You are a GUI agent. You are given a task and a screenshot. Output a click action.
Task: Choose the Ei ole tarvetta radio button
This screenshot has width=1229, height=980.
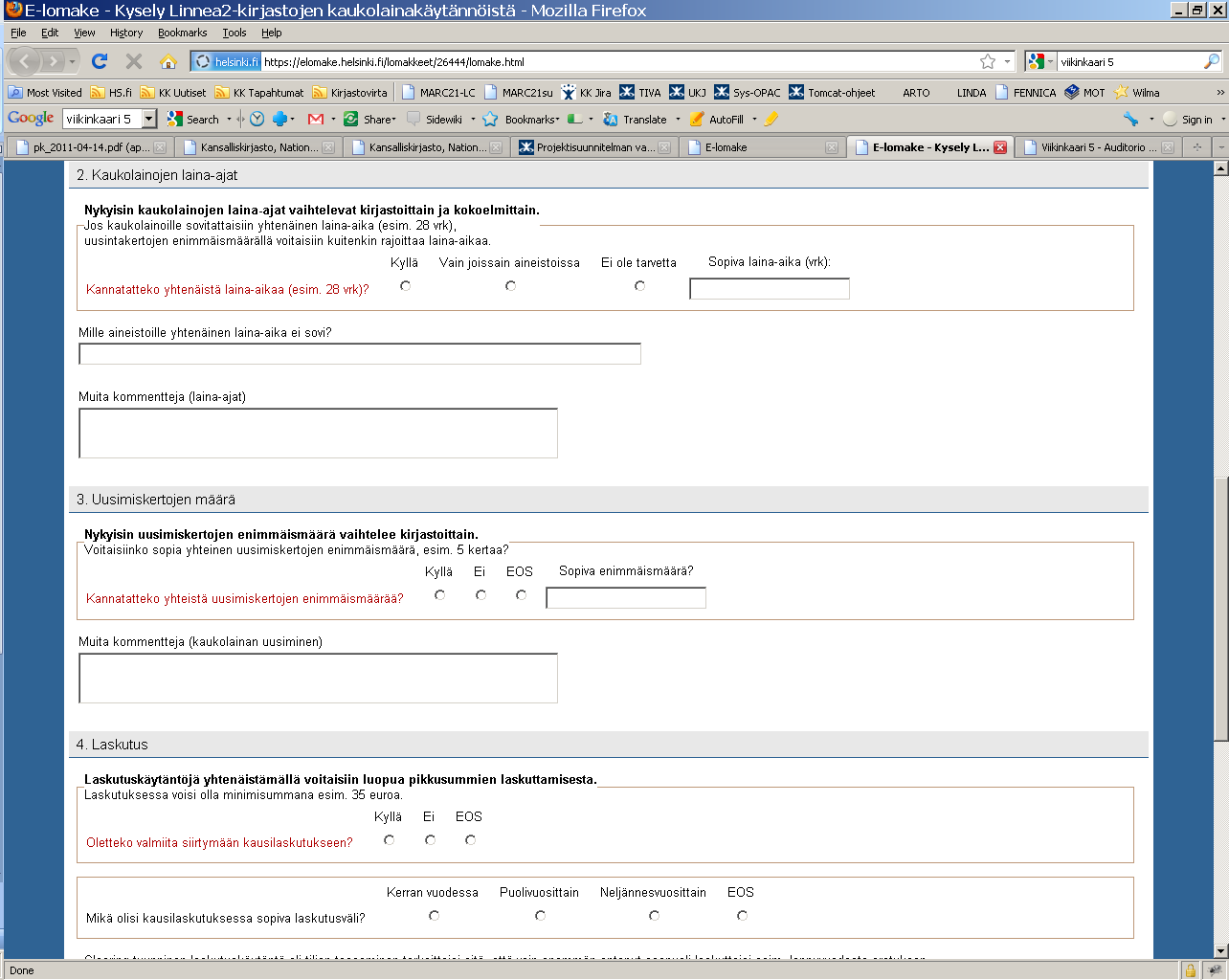click(639, 285)
